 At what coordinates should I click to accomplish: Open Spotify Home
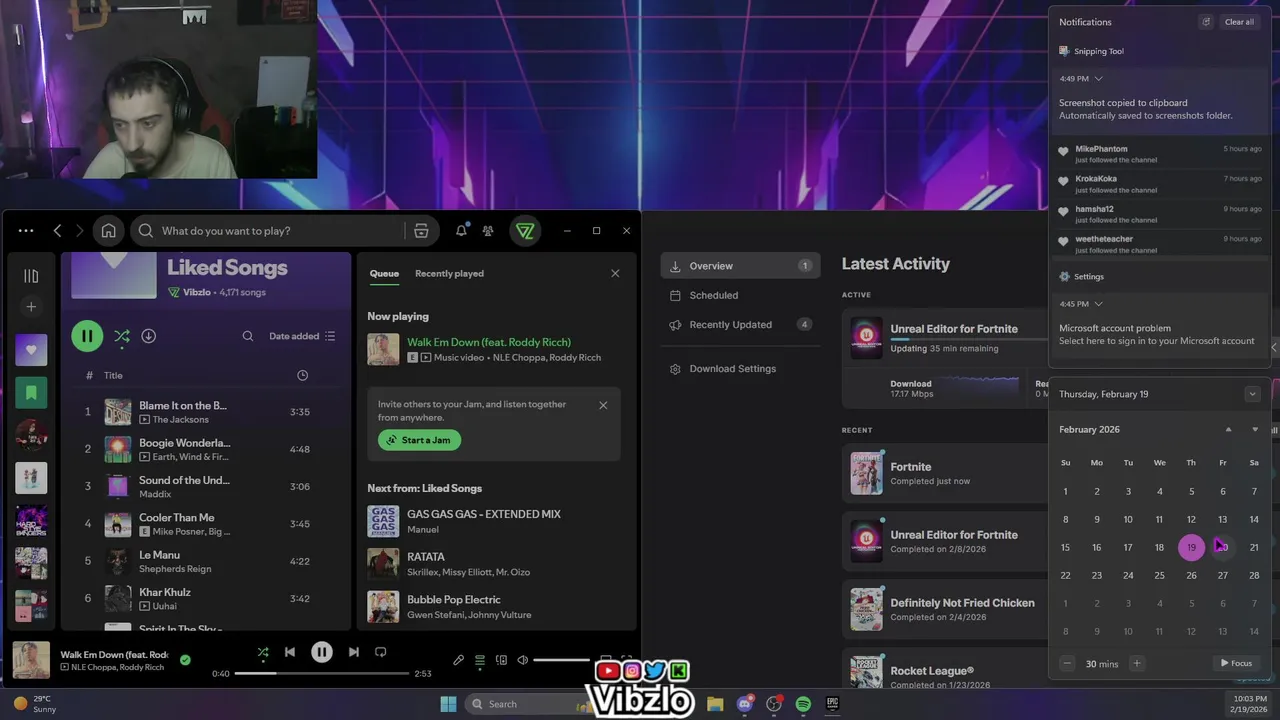(x=108, y=231)
